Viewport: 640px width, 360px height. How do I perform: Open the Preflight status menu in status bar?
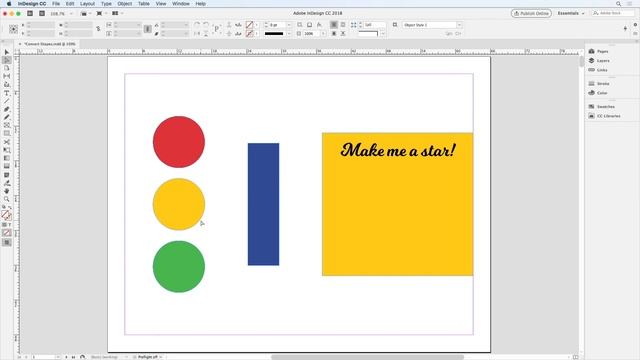coord(161,357)
